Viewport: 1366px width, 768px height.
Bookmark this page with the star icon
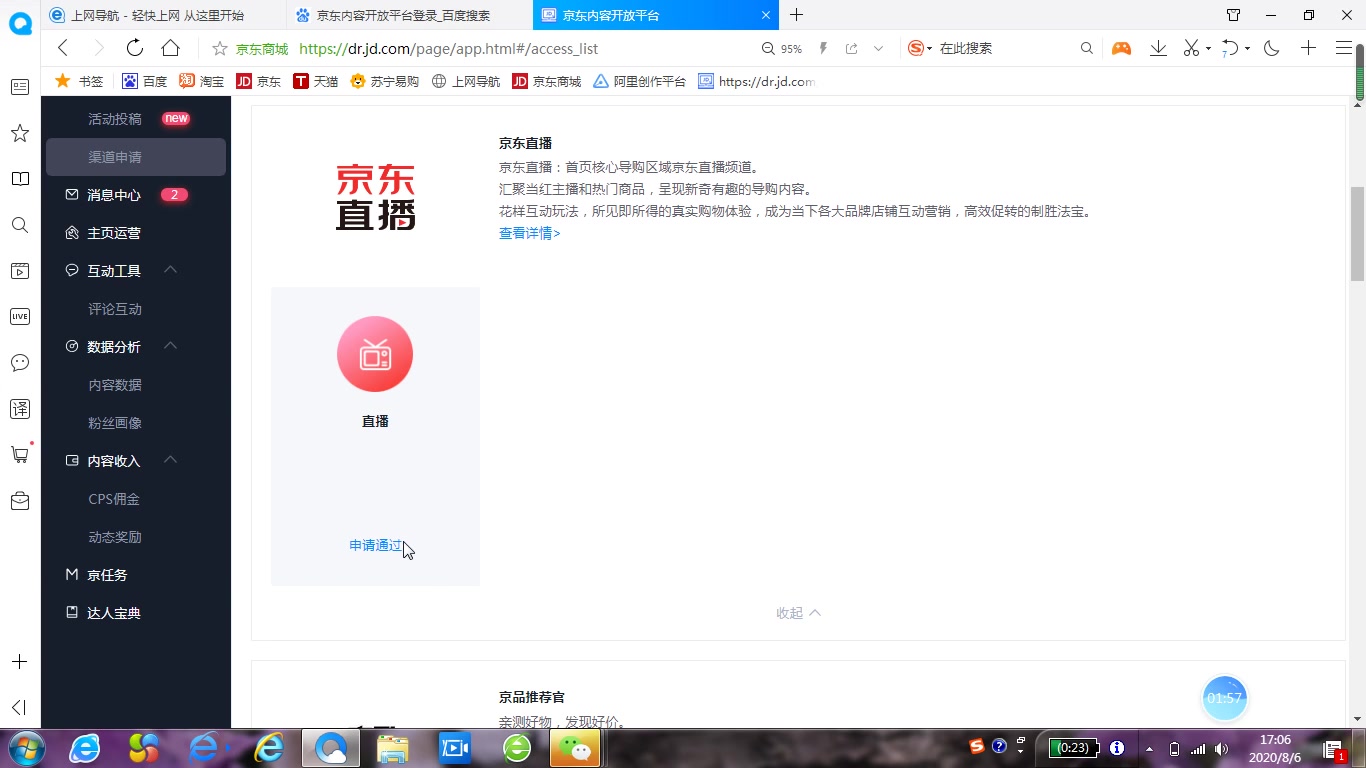point(220,48)
